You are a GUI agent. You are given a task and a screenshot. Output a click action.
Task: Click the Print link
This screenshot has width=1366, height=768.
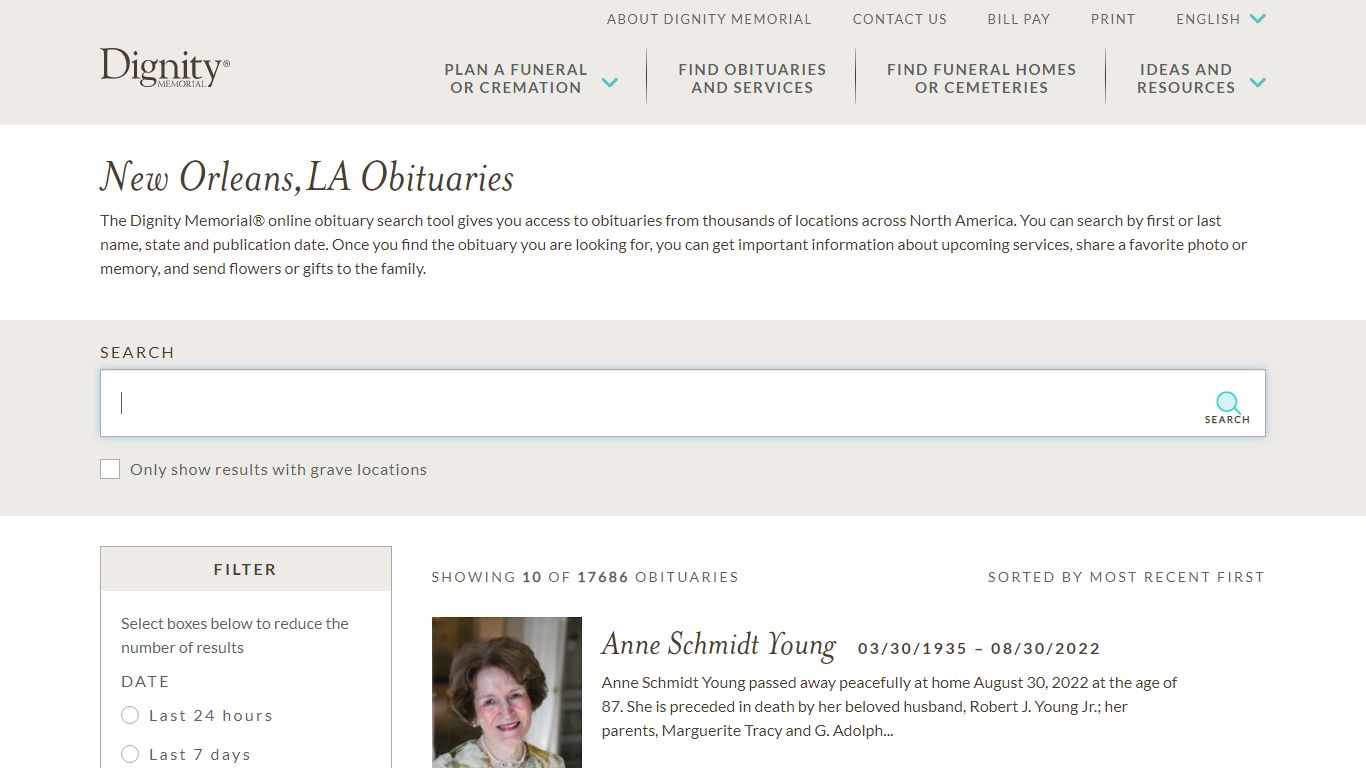[x=1113, y=19]
